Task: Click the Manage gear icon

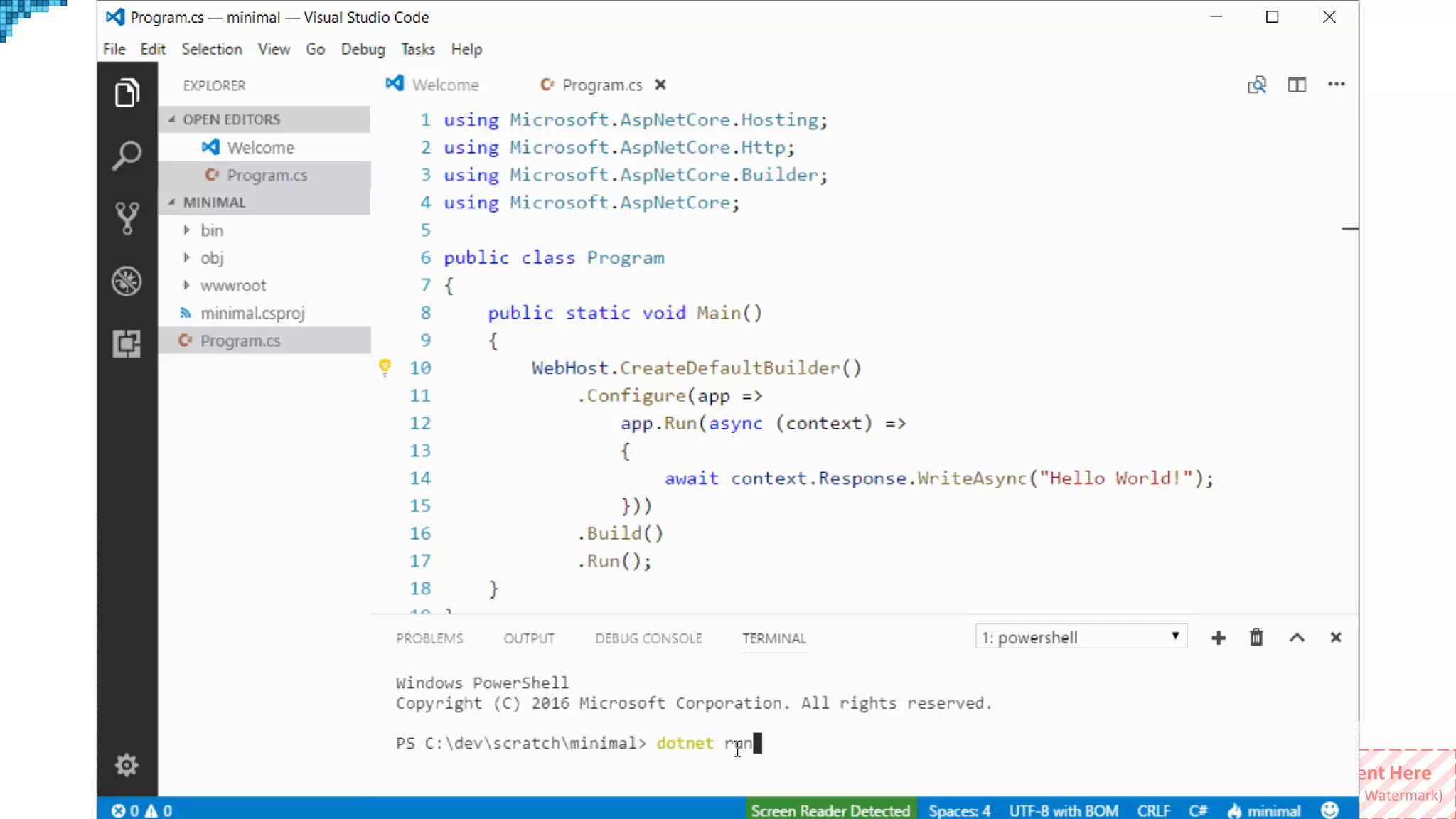Action: click(127, 765)
